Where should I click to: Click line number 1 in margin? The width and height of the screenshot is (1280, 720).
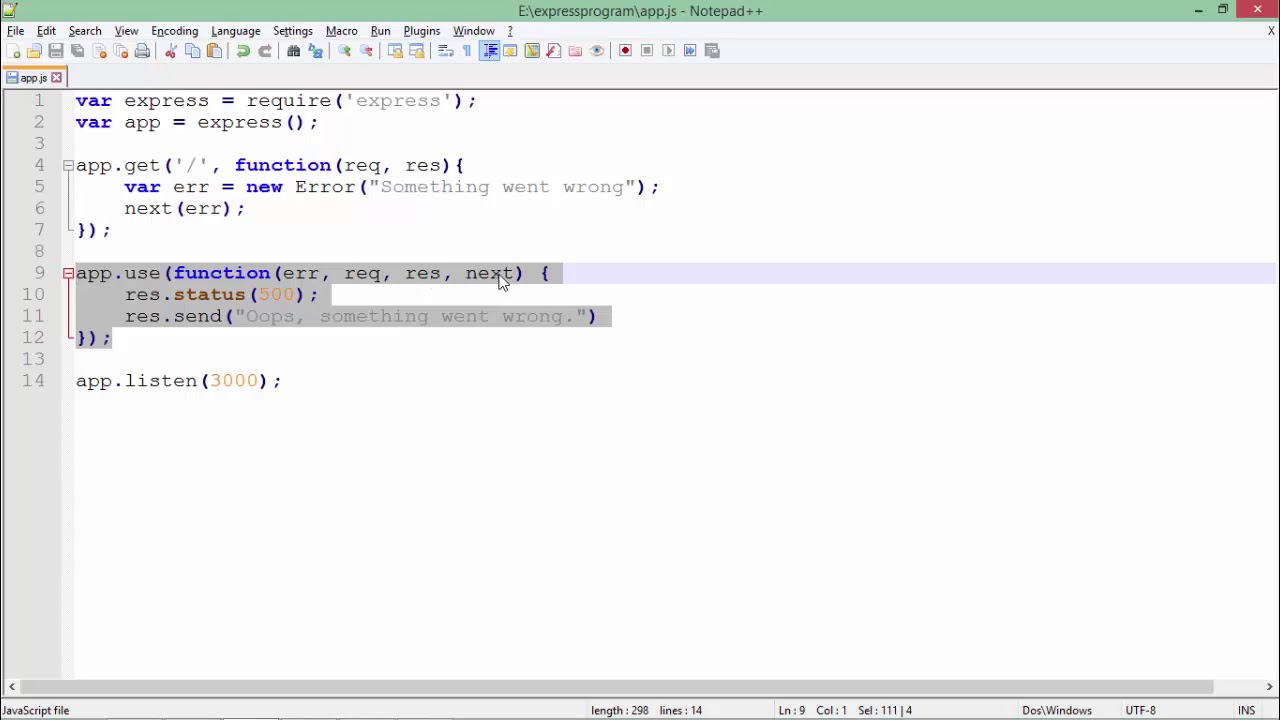pyautogui.click(x=39, y=100)
